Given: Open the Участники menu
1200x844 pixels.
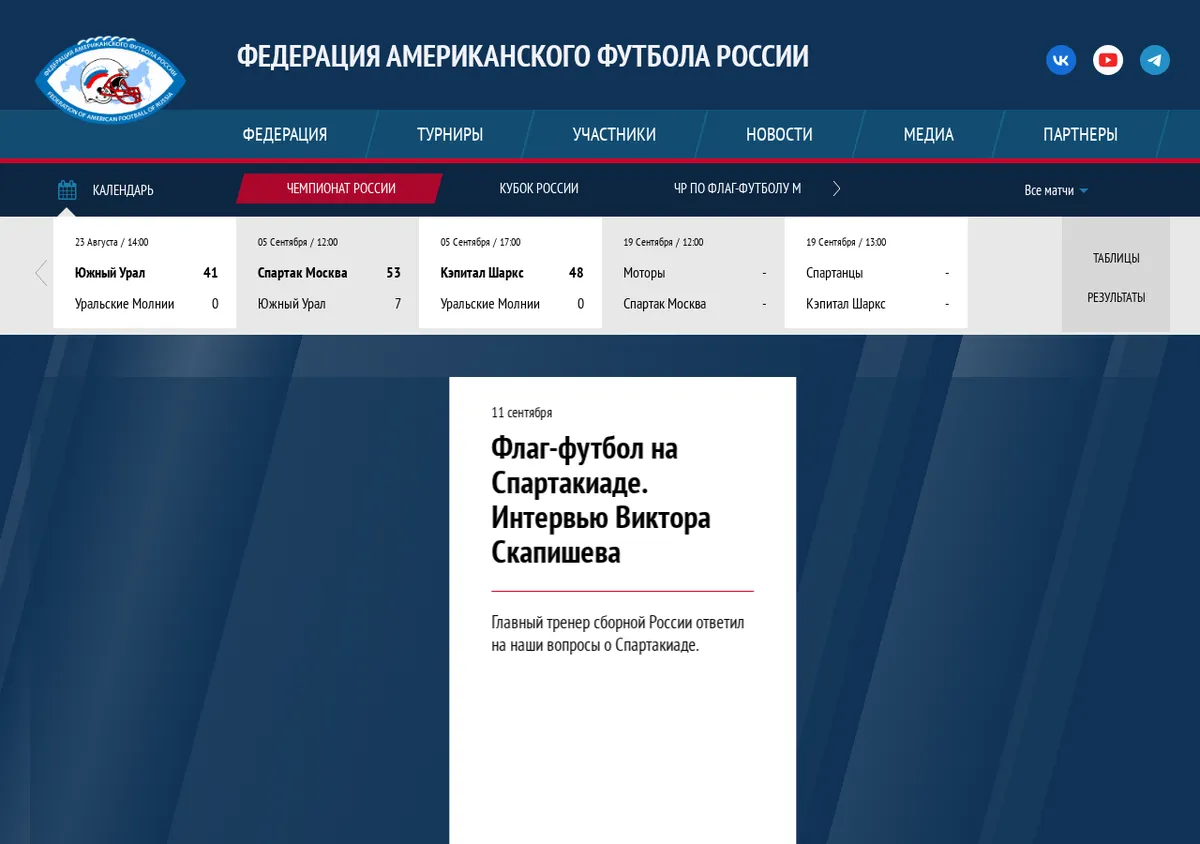Looking at the screenshot, I should 614,135.
